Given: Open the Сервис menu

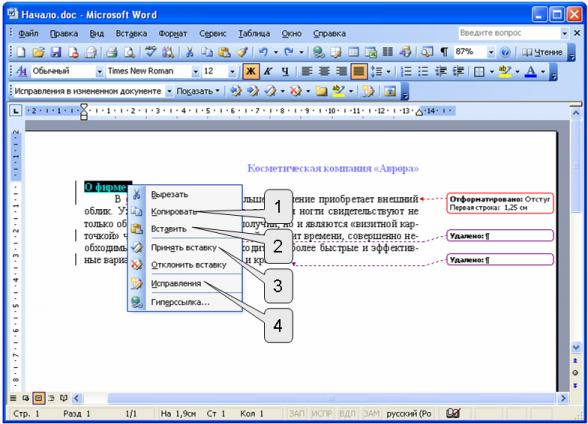Looking at the screenshot, I should pos(213,33).
